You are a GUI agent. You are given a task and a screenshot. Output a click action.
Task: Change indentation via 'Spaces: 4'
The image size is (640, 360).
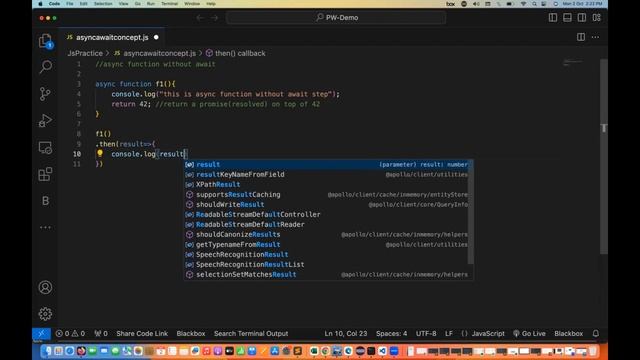tap(391, 333)
